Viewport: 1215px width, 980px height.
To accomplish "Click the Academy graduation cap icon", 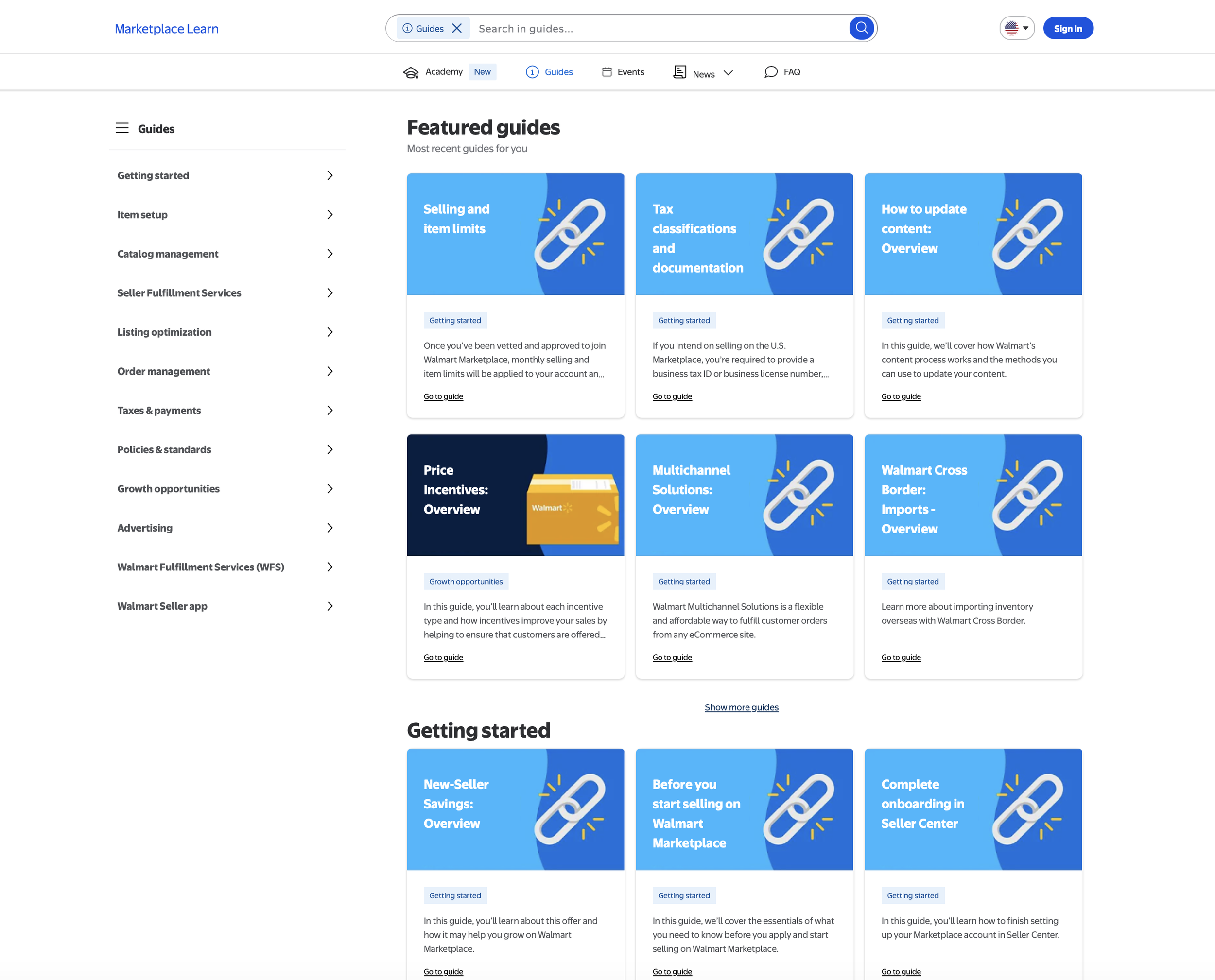I will [x=411, y=72].
